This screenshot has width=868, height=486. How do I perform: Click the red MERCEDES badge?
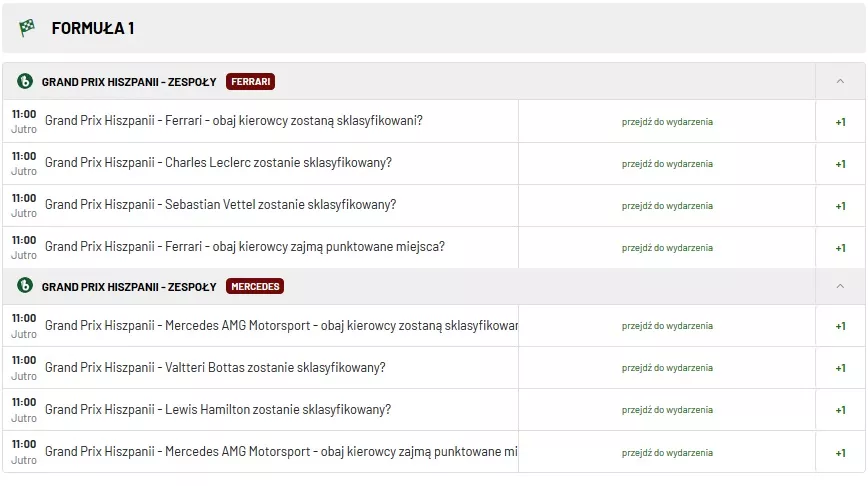pyautogui.click(x=255, y=286)
